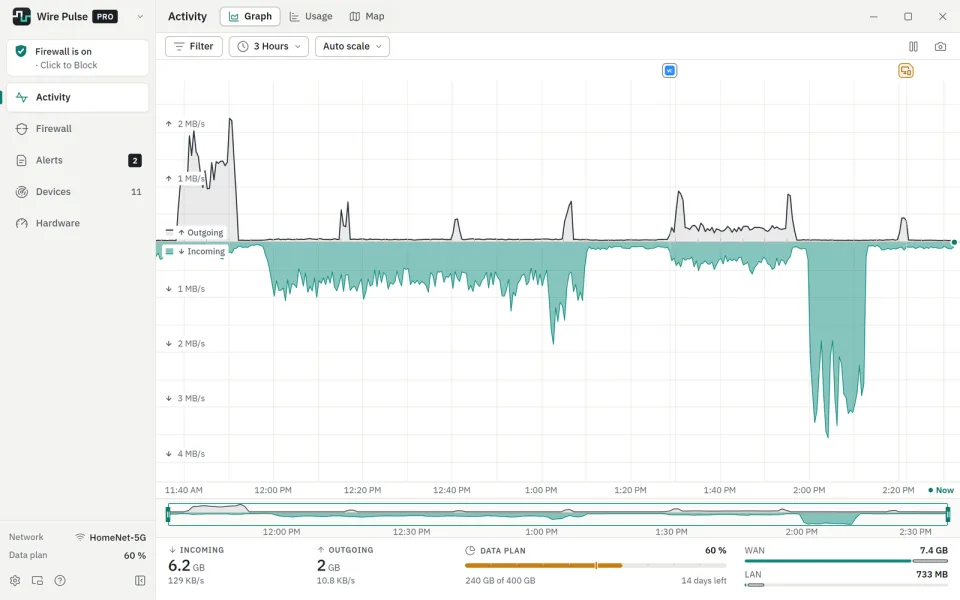Collapse the sidebar panel
The image size is (960, 600).
tap(140, 580)
